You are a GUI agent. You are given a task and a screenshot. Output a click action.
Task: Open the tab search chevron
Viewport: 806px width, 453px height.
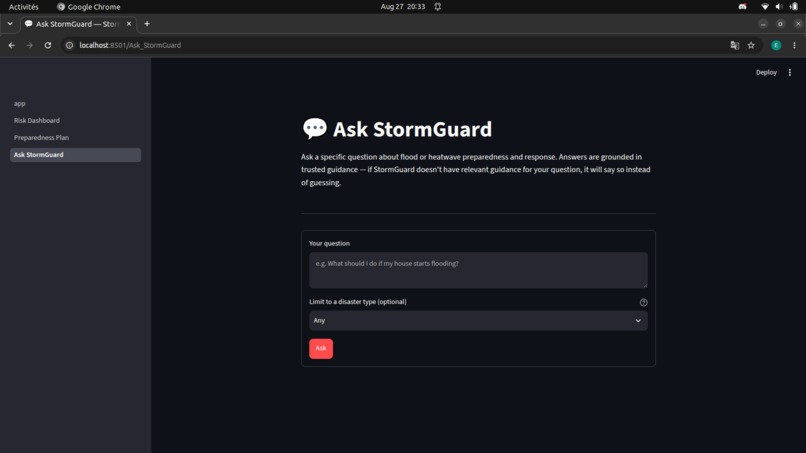10,24
